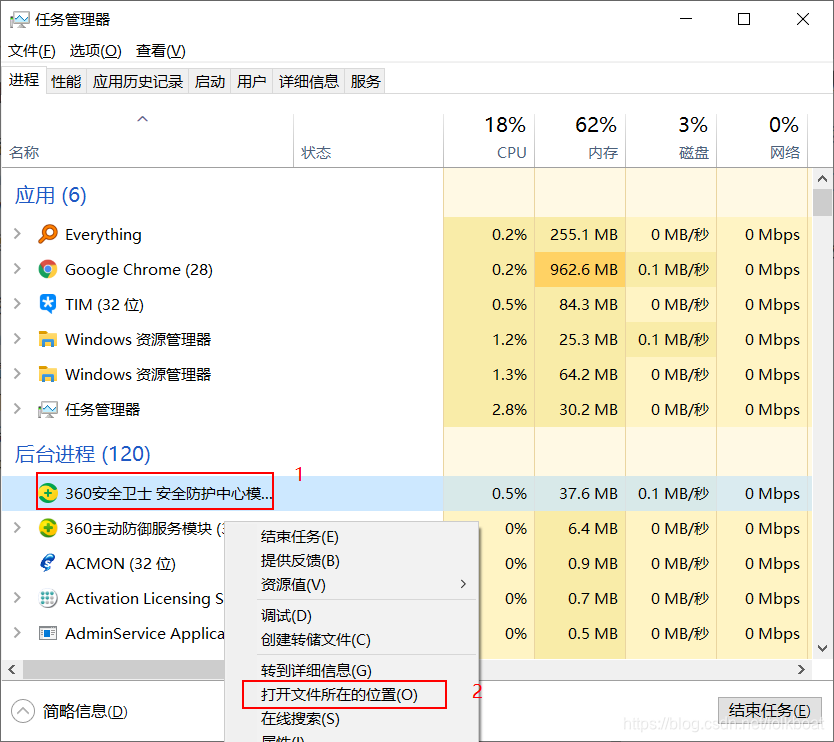Click the Activation Licensing Service icon
Viewport: 834px width, 742px height.
point(48,598)
